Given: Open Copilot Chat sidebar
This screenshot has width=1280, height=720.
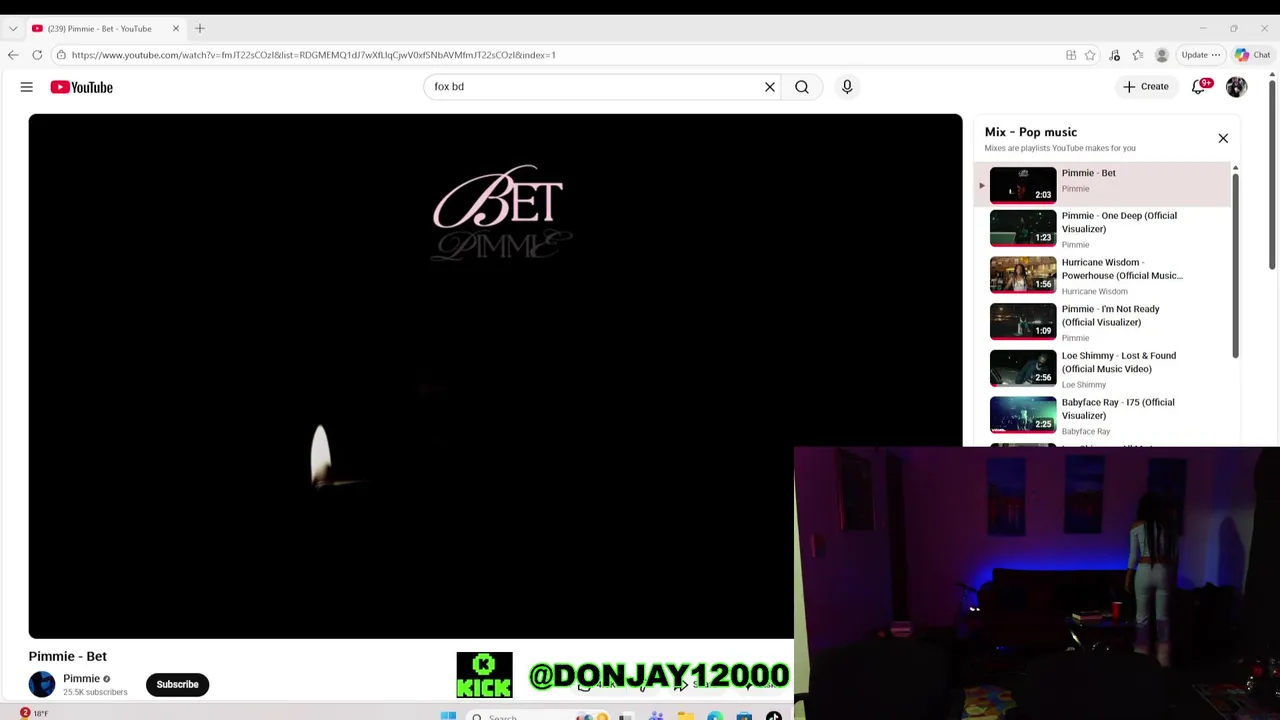Looking at the screenshot, I should coord(1252,55).
